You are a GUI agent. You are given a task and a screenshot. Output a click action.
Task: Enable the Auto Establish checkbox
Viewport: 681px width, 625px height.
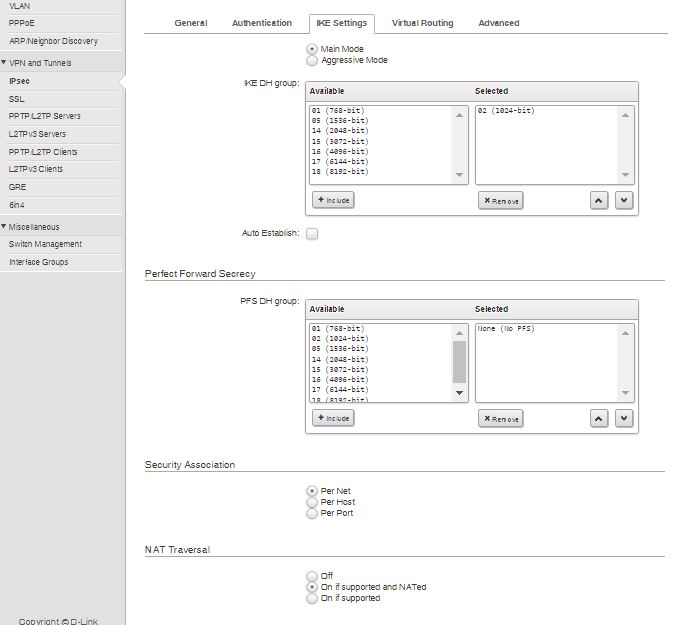pos(312,234)
